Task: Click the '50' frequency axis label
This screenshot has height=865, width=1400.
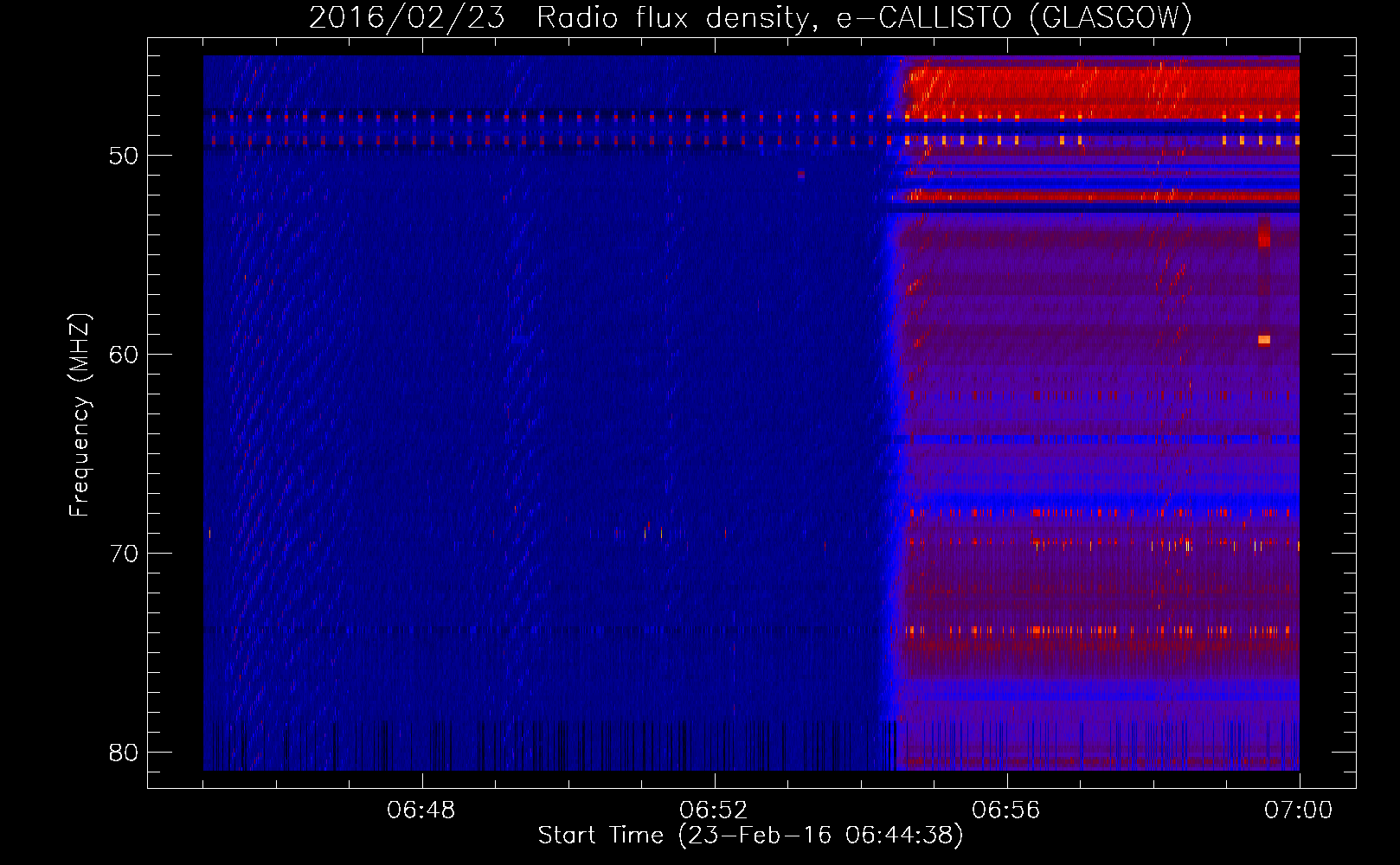Action: [x=124, y=157]
